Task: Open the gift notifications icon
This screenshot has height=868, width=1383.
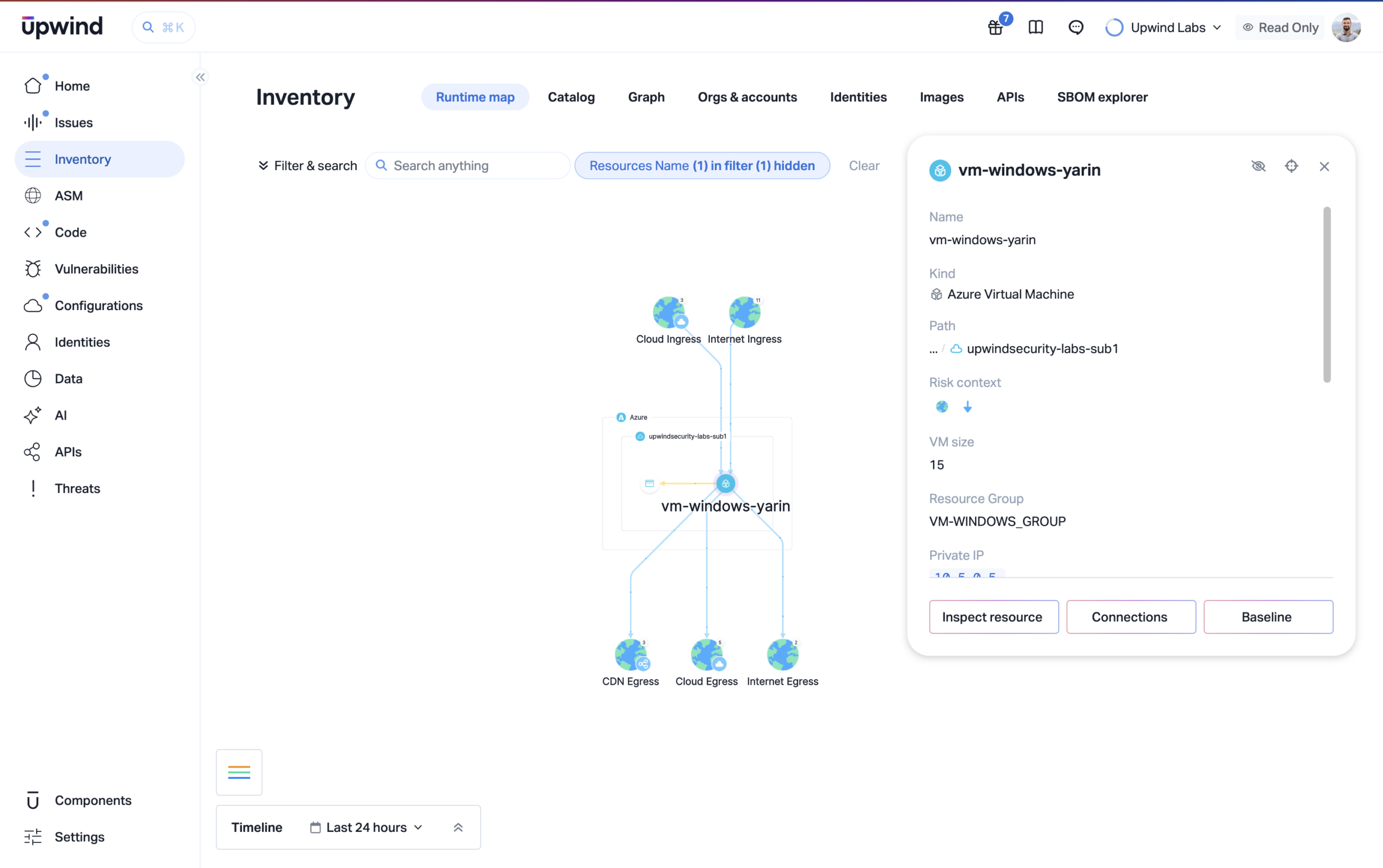Action: 996,27
